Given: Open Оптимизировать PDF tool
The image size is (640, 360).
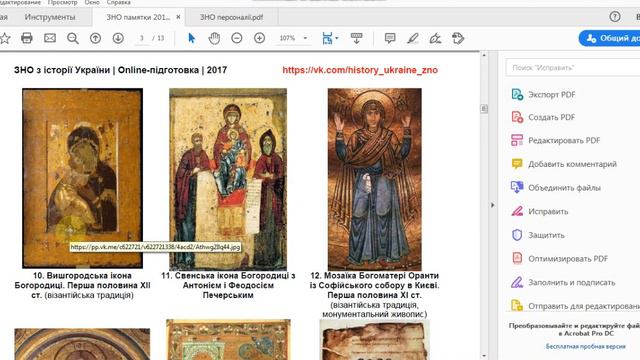Looking at the screenshot, I should [560, 259].
